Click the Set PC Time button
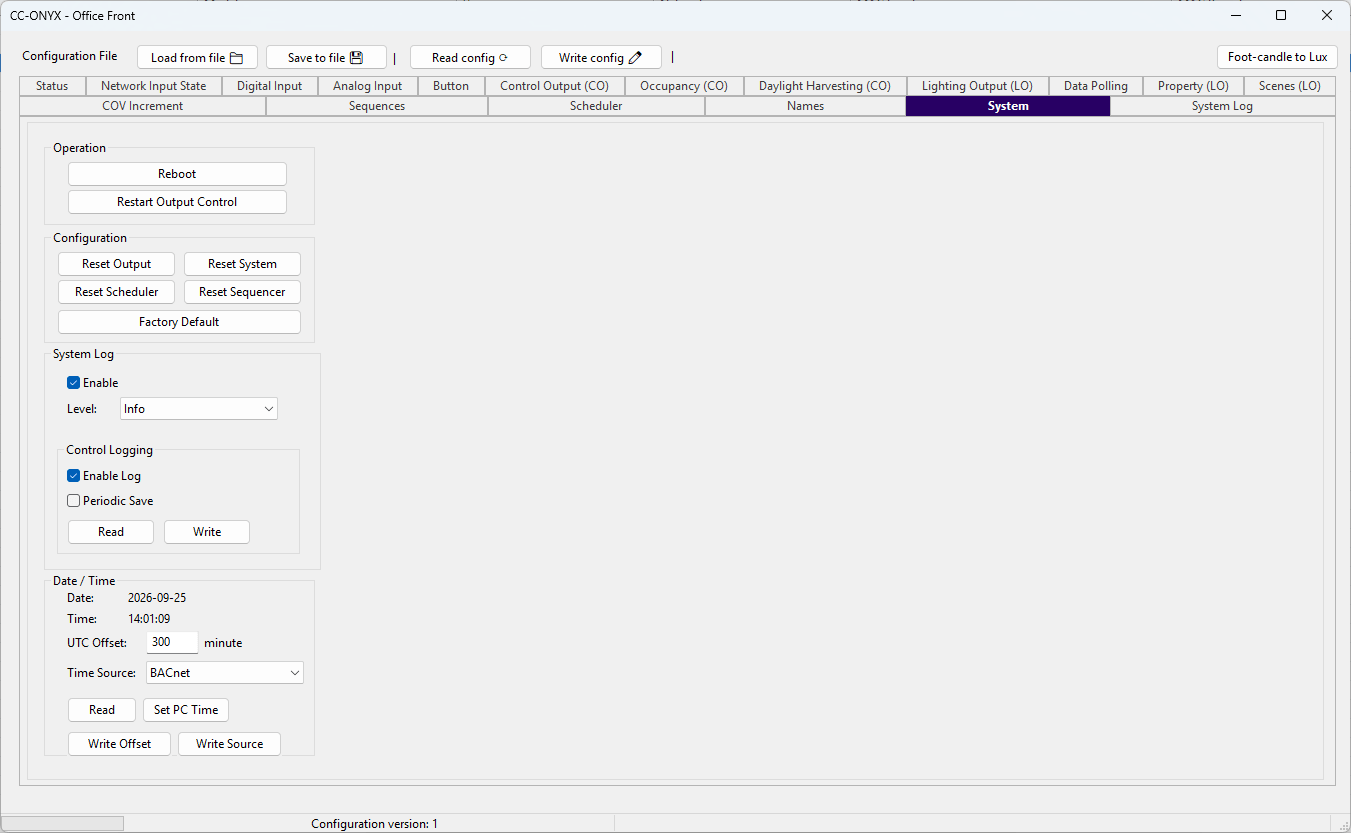Screen dimensions: 1351x833 [186, 710]
